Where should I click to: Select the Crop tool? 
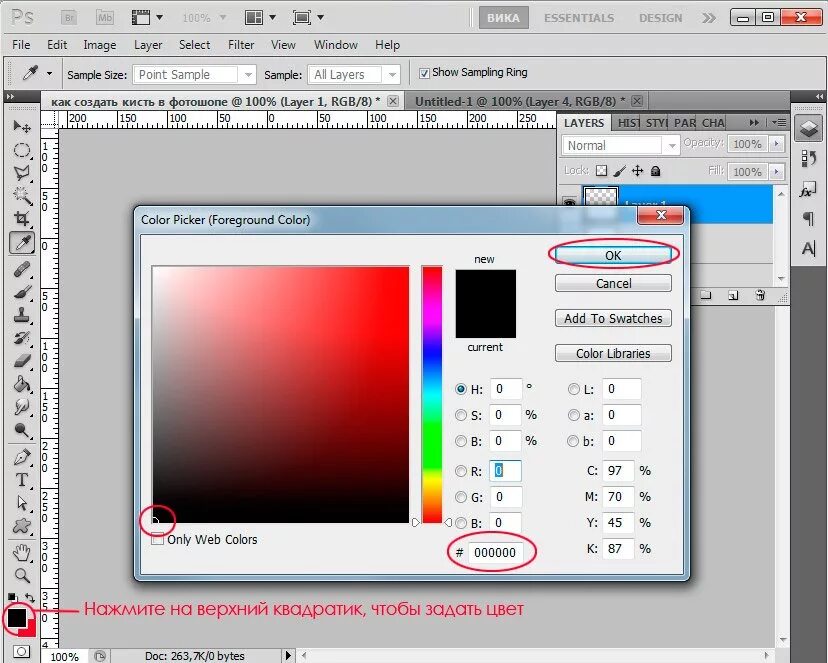point(22,219)
